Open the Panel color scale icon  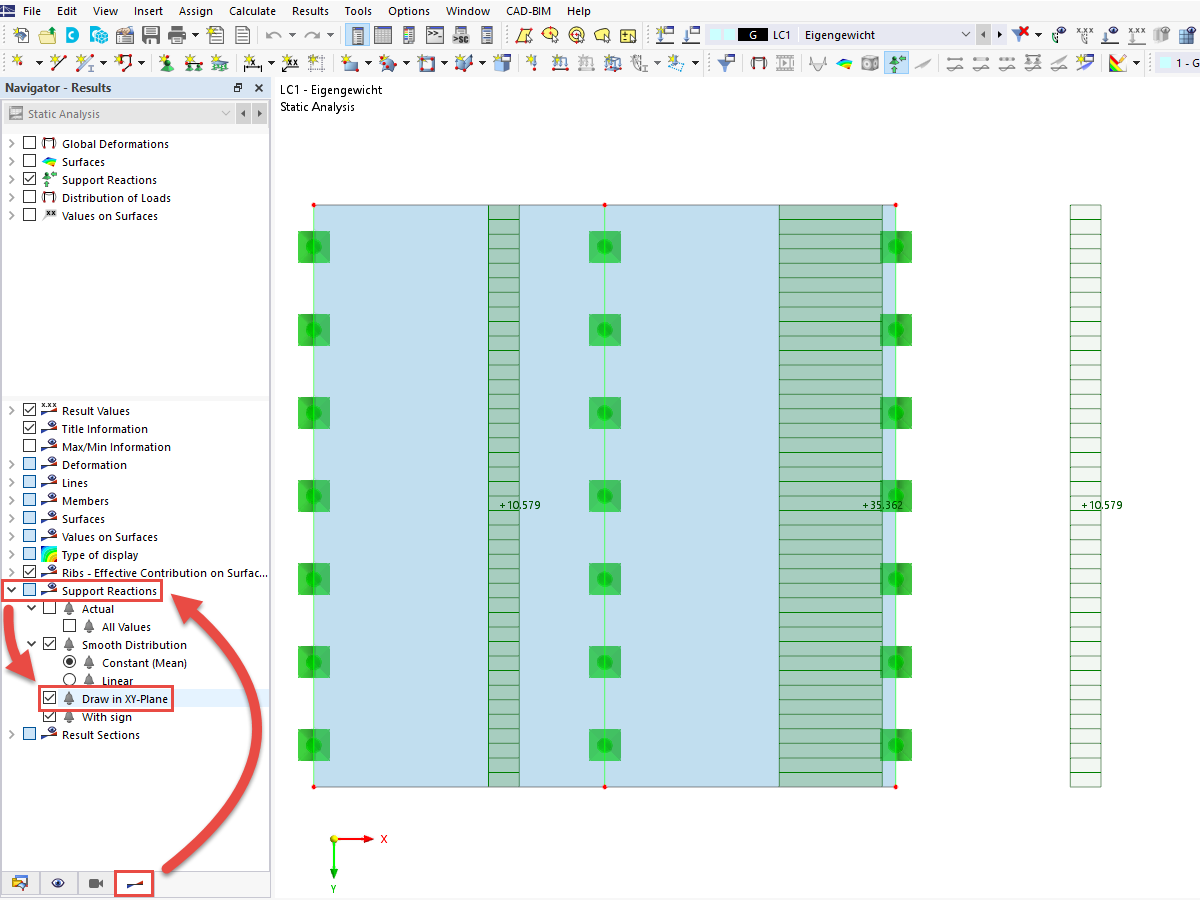coord(1117,61)
